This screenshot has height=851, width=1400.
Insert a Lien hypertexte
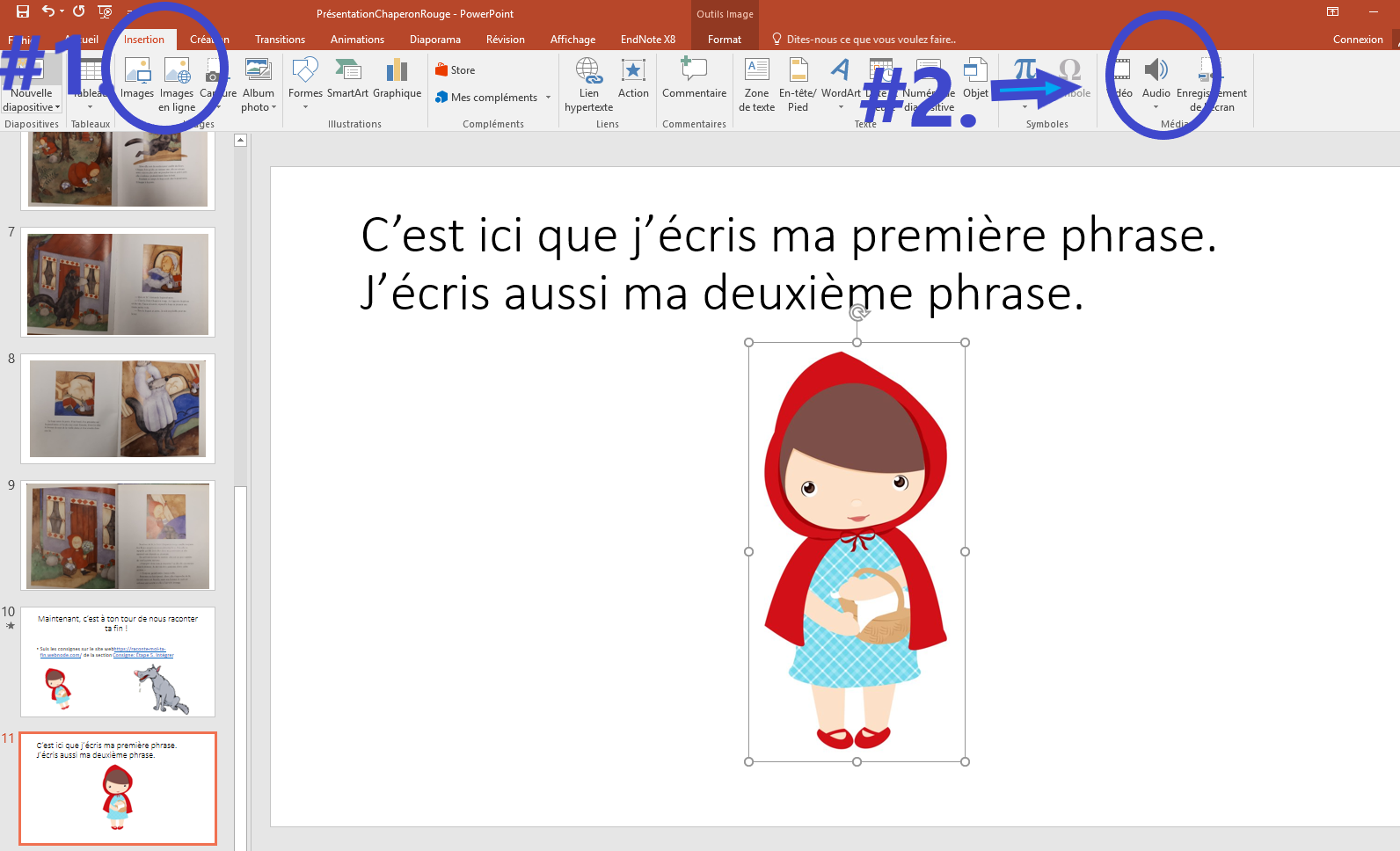coord(588,85)
